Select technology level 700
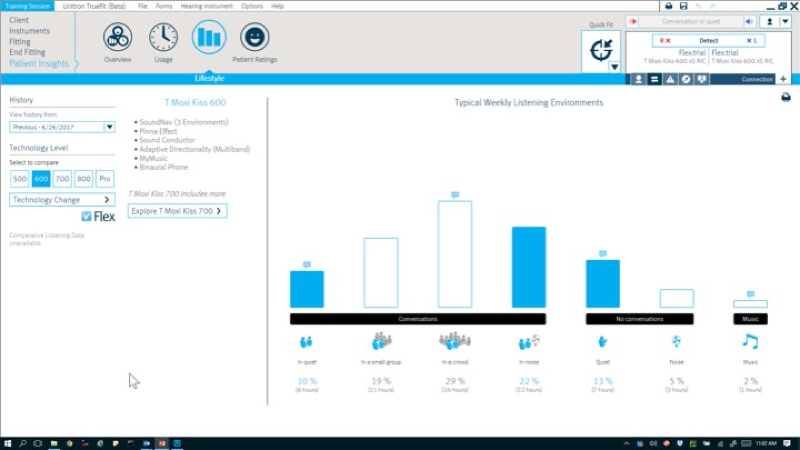 tap(62, 179)
